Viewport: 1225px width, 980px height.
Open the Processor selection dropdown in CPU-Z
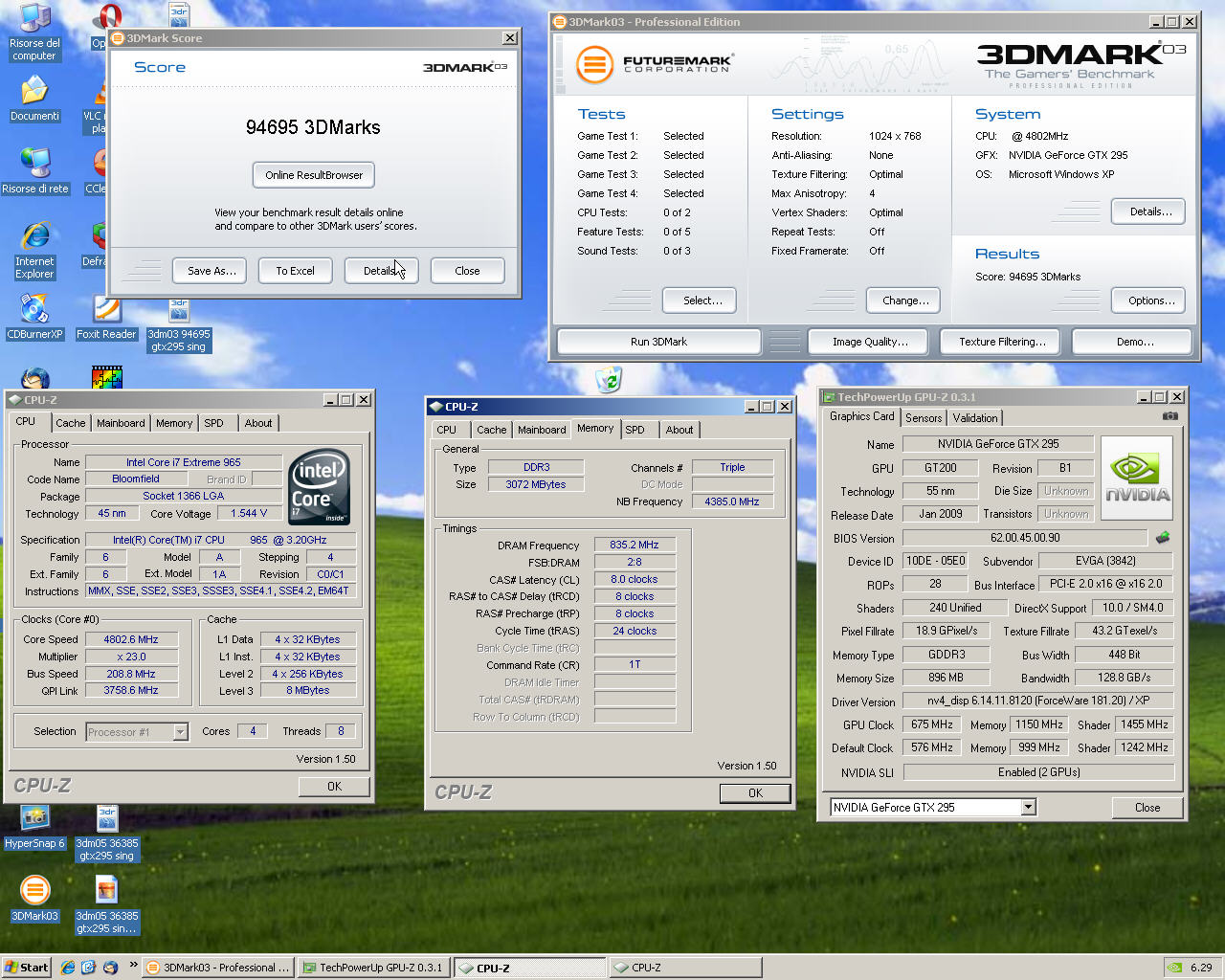coord(180,732)
